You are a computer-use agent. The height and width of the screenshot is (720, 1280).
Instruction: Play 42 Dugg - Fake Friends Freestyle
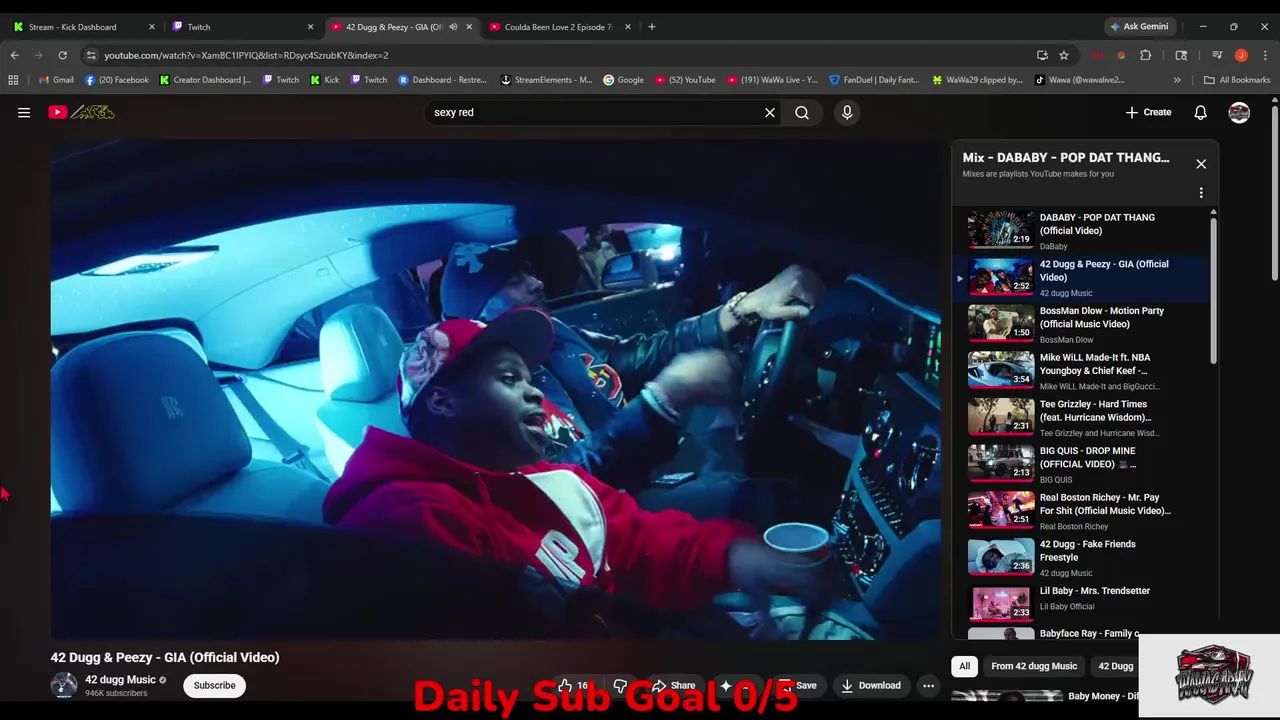[1080, 557]
